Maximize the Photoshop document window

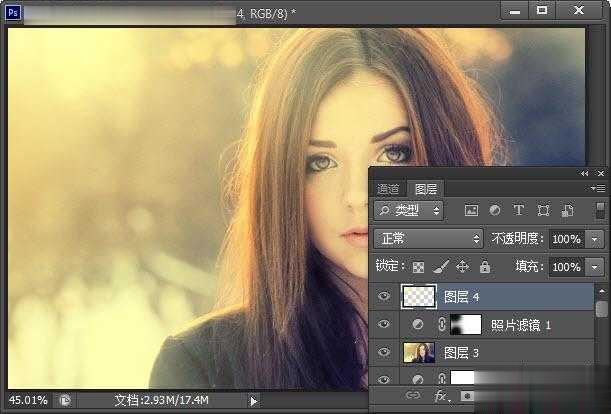(x=542, y=11)
